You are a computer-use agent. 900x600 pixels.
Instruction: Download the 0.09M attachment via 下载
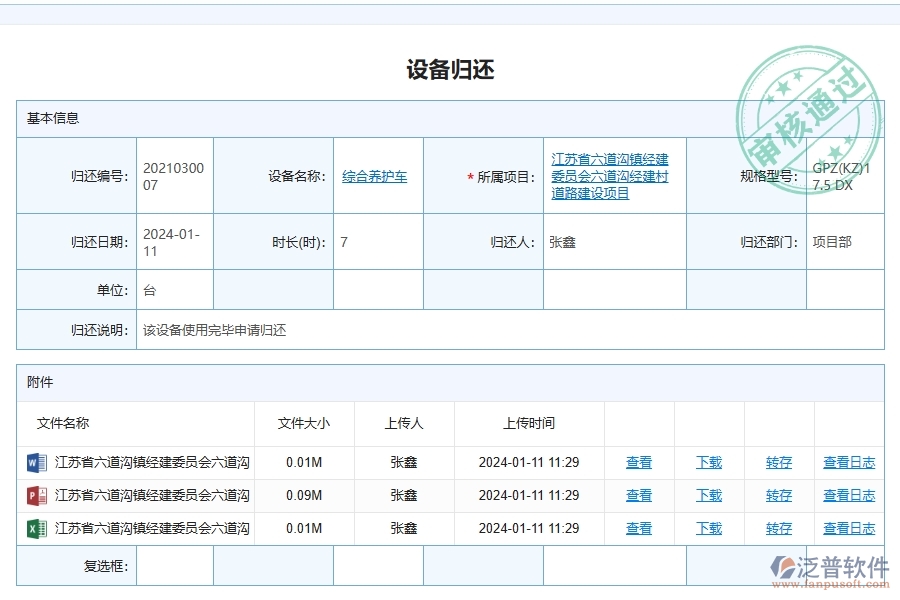pos(708,495)
